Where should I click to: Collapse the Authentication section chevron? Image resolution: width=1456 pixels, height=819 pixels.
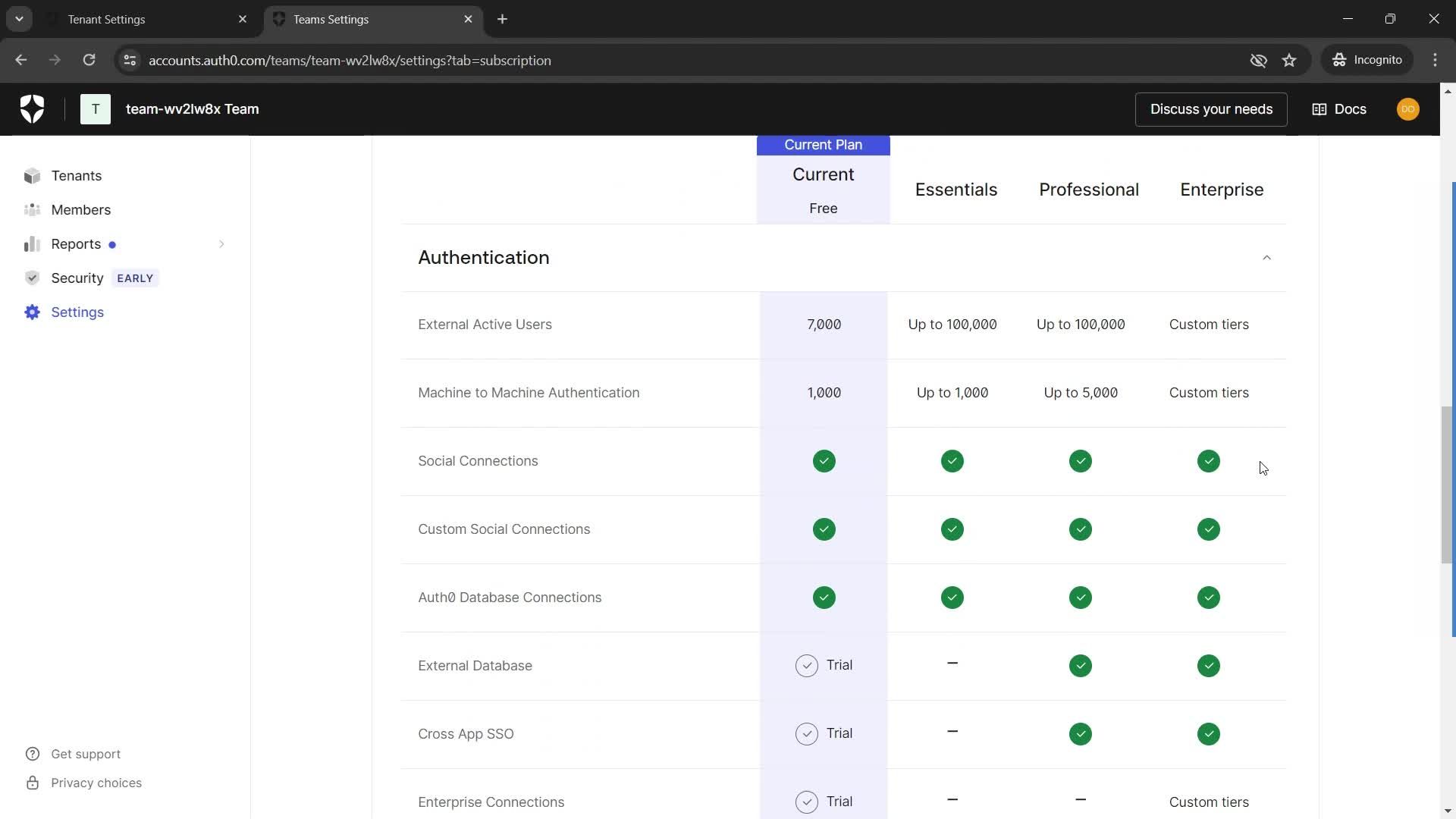[1266, 258]
